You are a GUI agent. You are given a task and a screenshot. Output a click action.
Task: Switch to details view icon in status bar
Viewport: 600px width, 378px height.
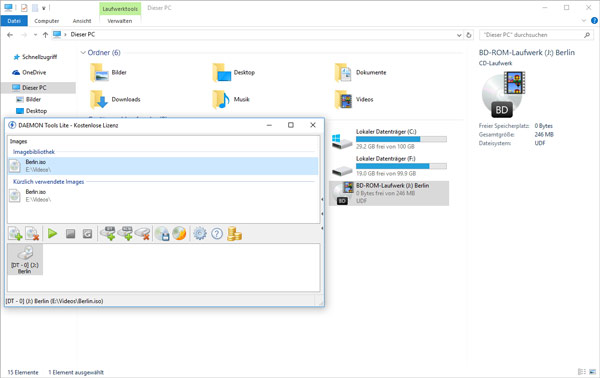[581, 371]
